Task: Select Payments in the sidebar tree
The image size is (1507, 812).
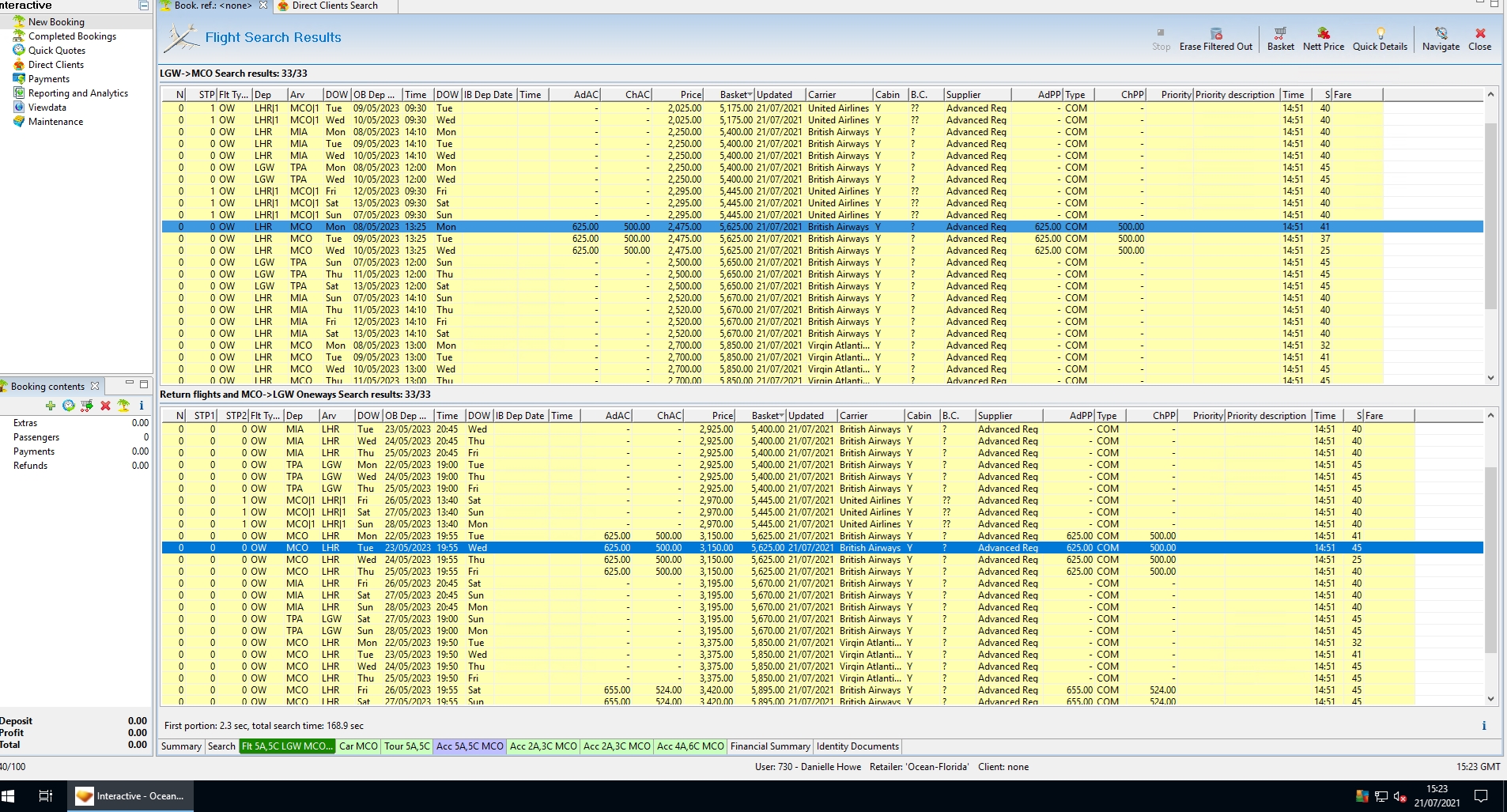Action: (49, 79)
